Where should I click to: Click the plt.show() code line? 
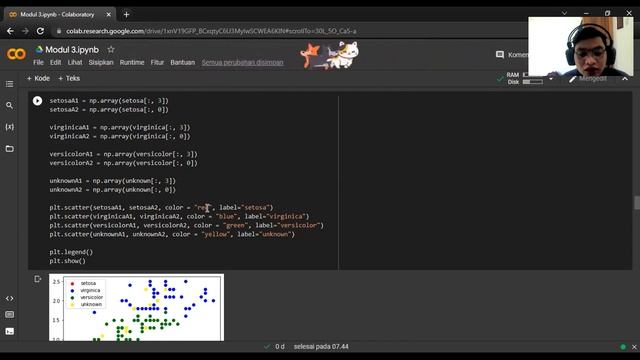point(67,261)
